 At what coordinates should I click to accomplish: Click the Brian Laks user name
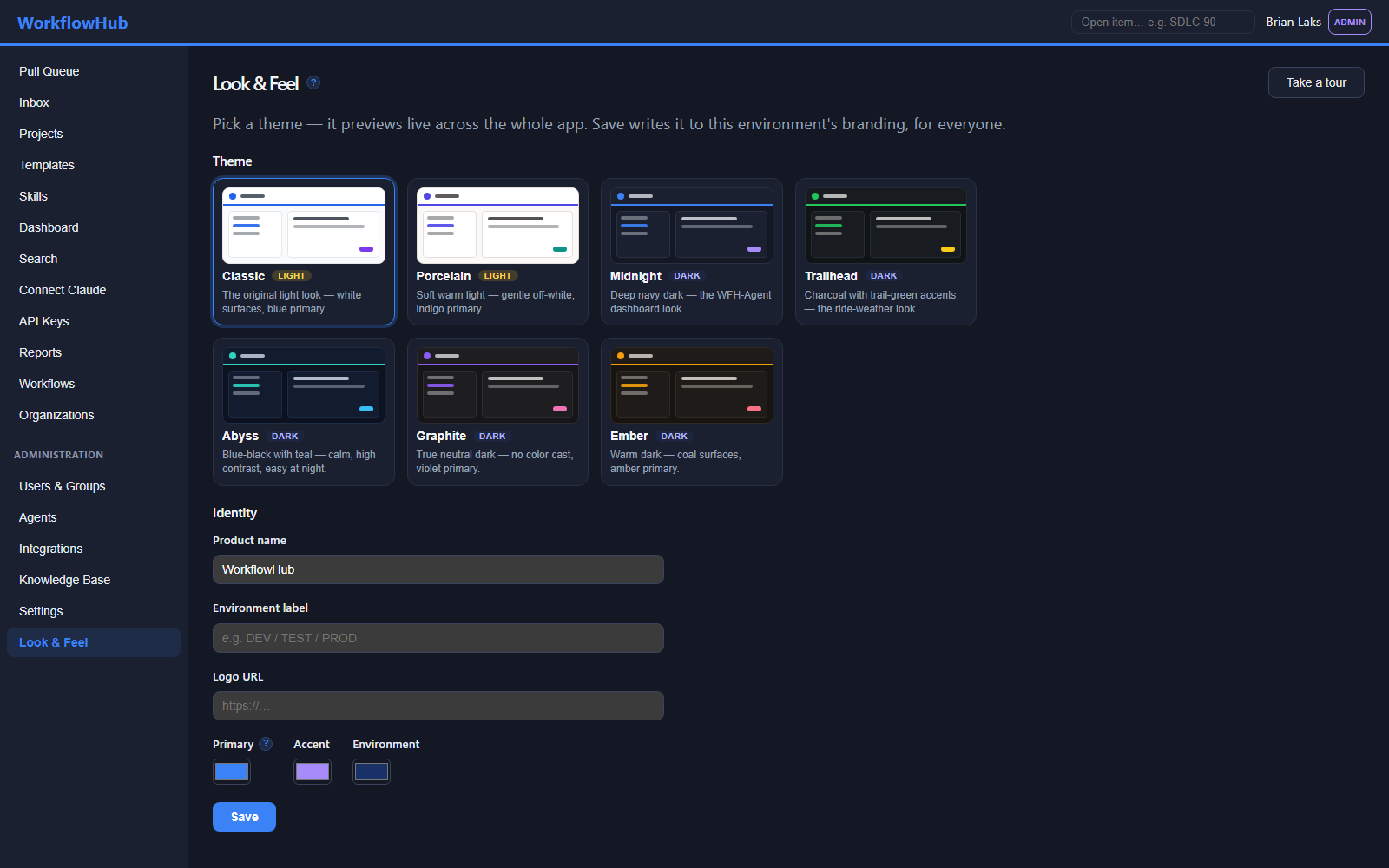1294,22
